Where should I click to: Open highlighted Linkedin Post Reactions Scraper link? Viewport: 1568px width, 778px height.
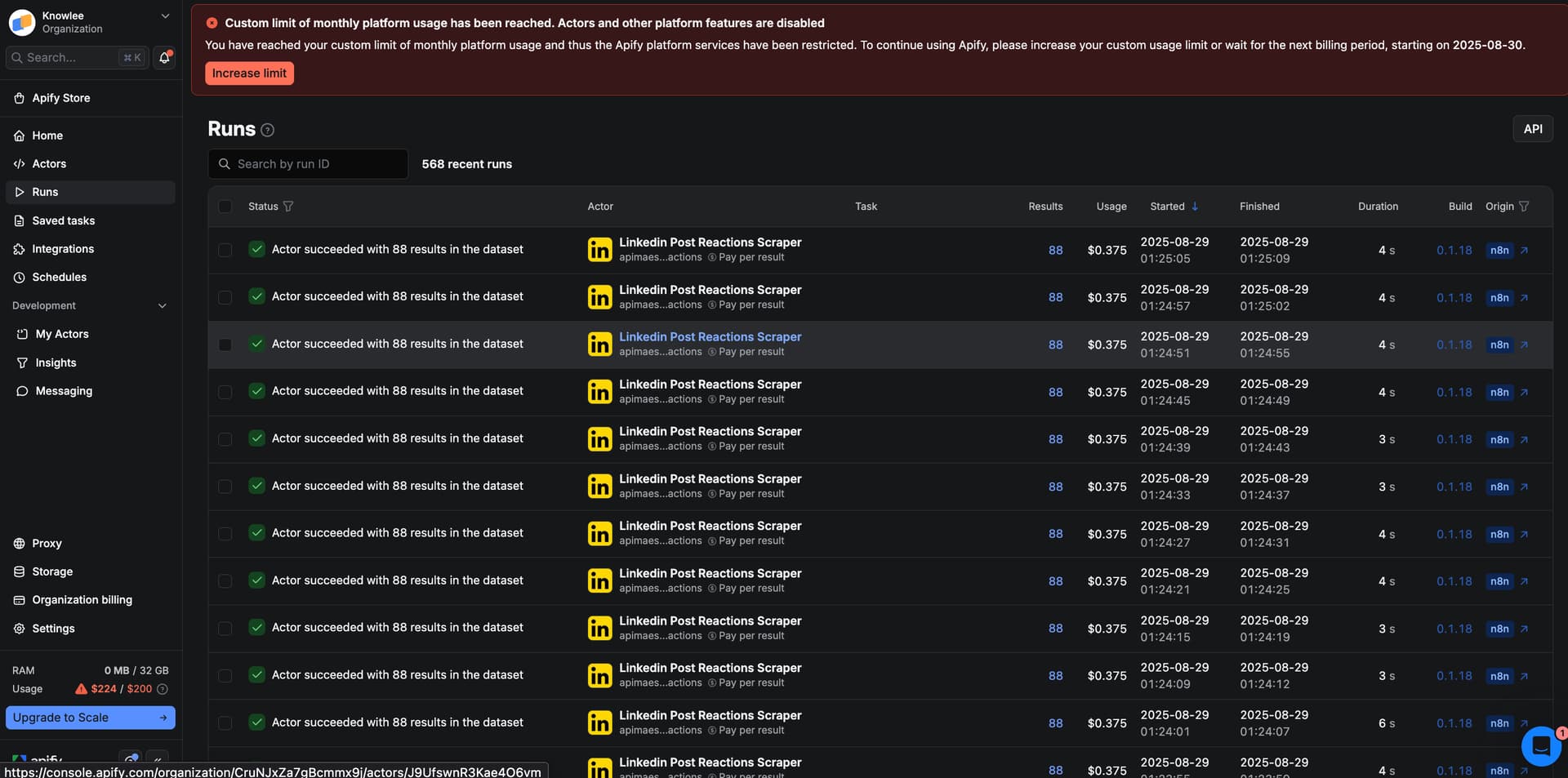click(x=710, y=336)
